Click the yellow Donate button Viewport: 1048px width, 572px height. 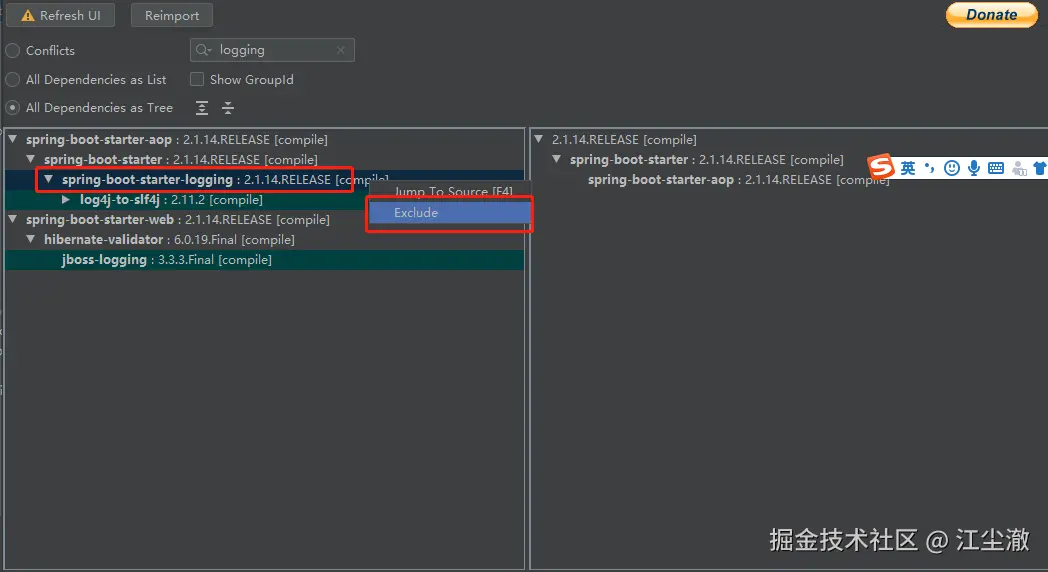(991, 15)
